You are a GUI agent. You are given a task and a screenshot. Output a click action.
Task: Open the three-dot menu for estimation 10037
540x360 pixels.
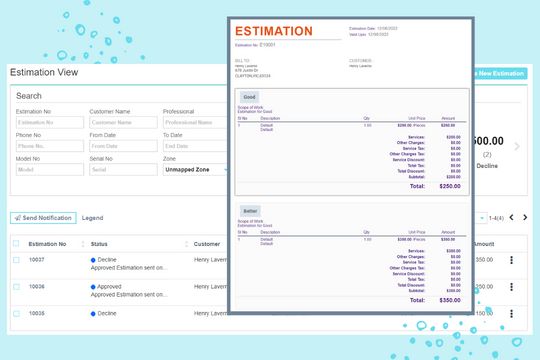(511, 260)
